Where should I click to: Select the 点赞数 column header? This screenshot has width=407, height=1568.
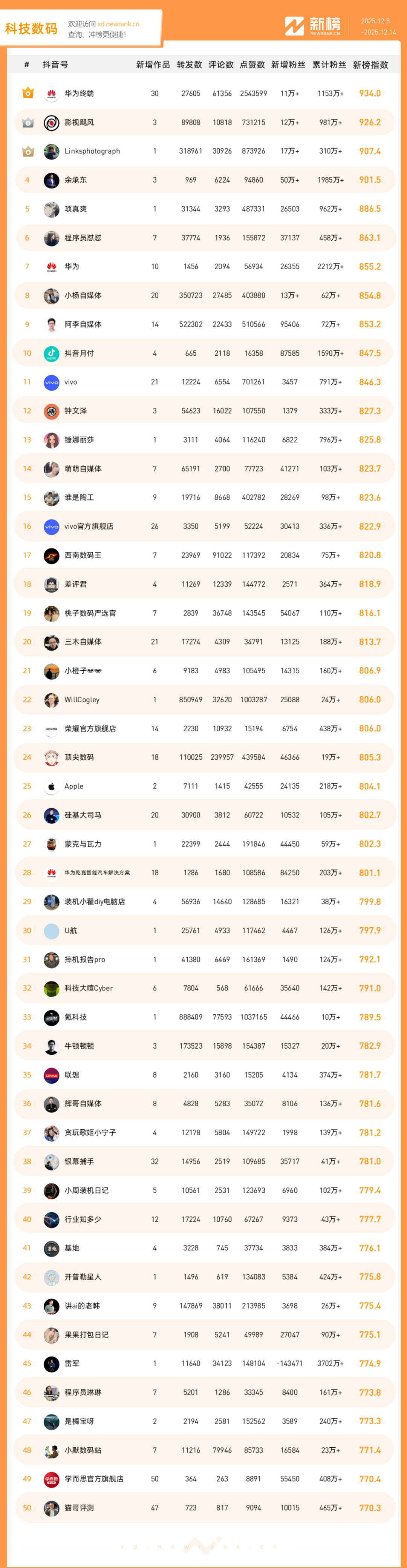[252, 65]
